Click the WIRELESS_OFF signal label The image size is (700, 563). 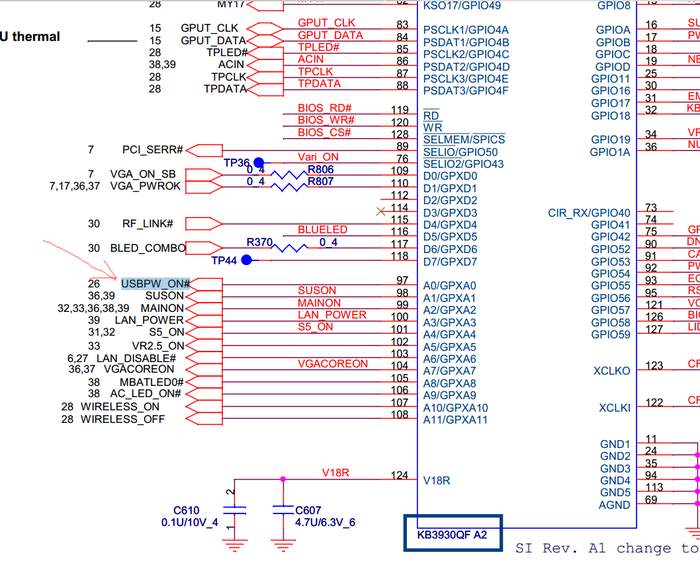[123, 419]
